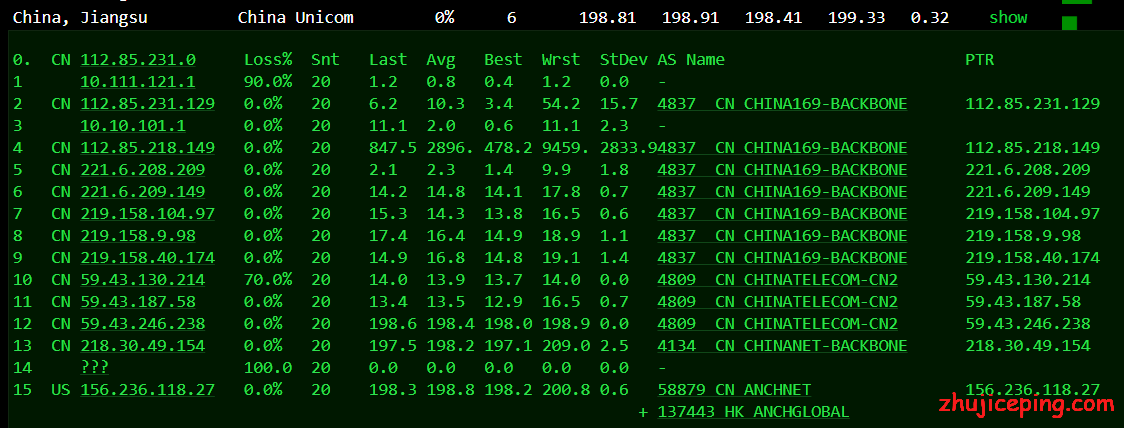
Task: Open hop 11 IP address link 59.43.187.58
Action: tap(138, 302)
